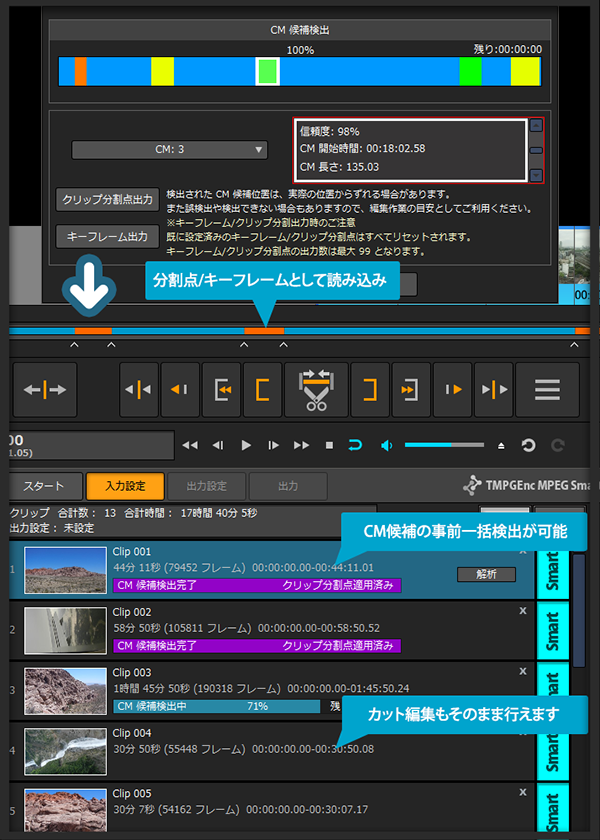Select the orange segment in detection bar
Image resolution: width=600 pixels, height=840 pixels.
pos(80,71)
